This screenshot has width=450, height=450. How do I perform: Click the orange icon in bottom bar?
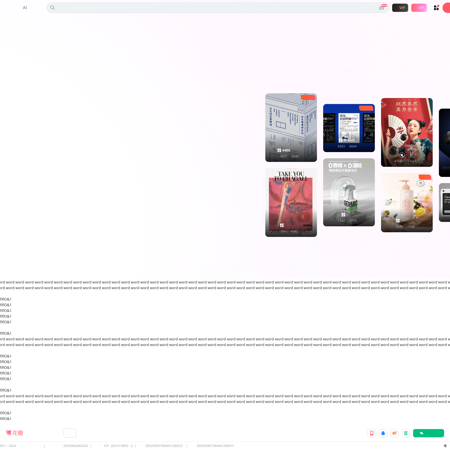coord(394,433)
